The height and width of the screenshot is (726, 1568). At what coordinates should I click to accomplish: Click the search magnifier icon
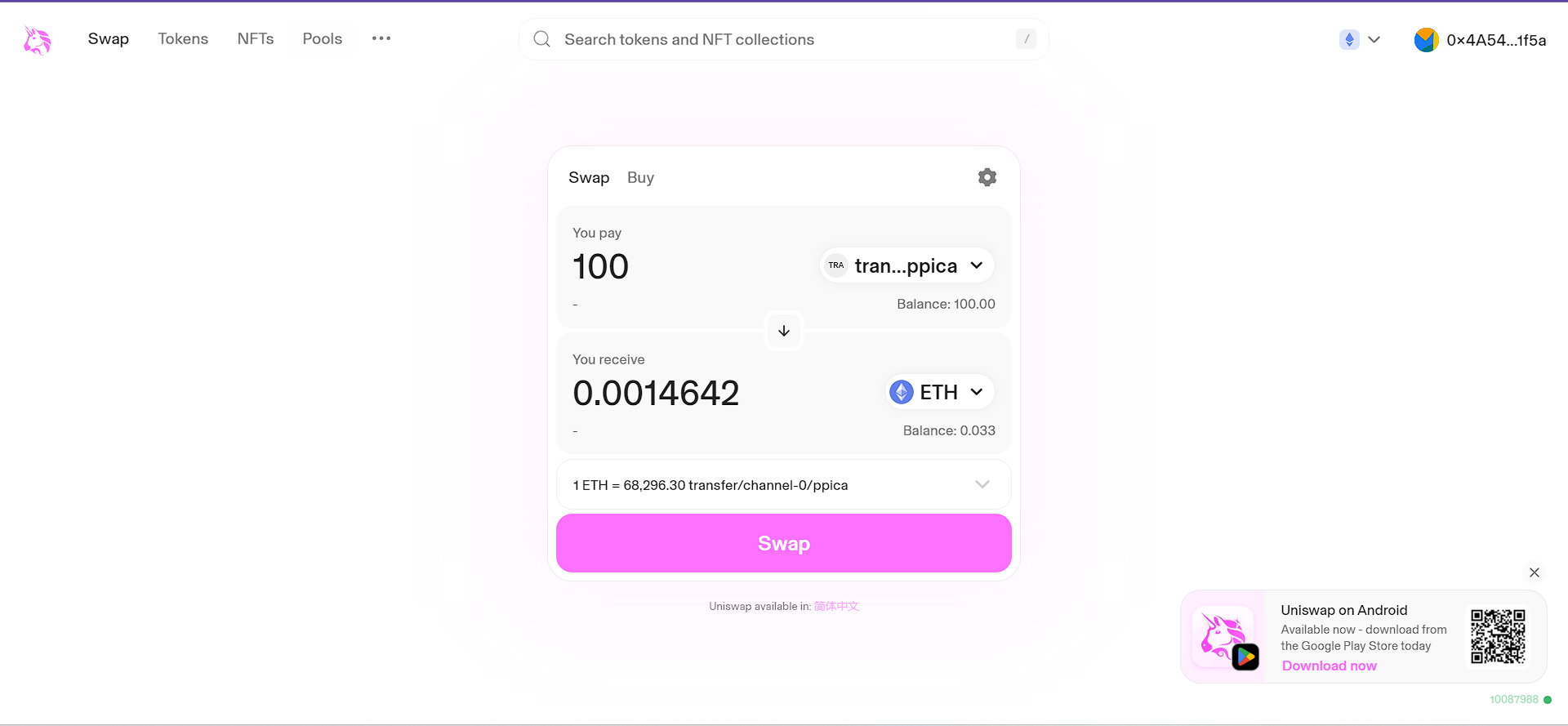[x=541, y=39]
